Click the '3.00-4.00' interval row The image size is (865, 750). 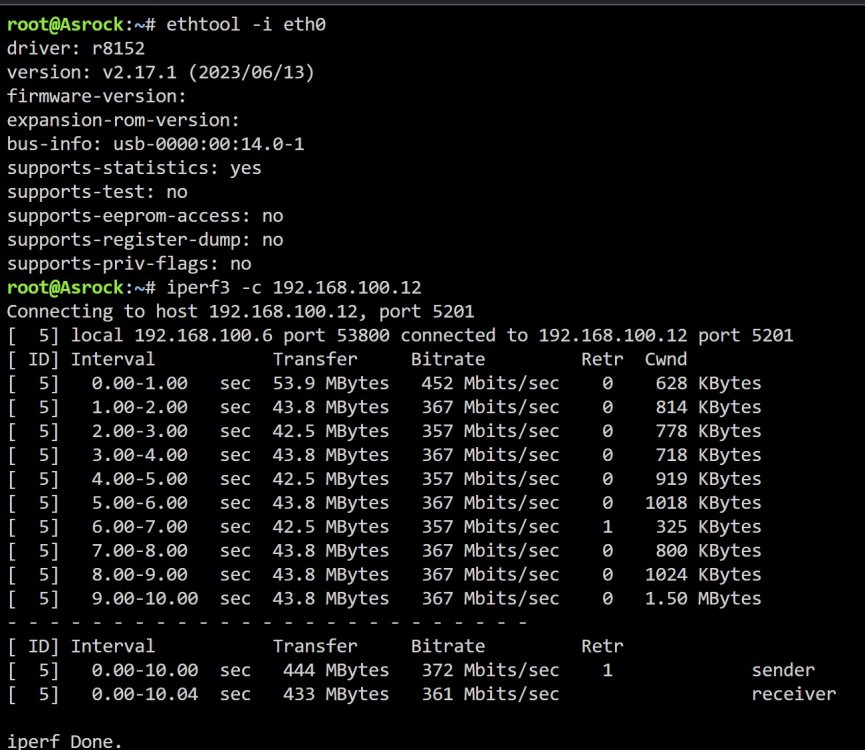click(x=385, y=455)
